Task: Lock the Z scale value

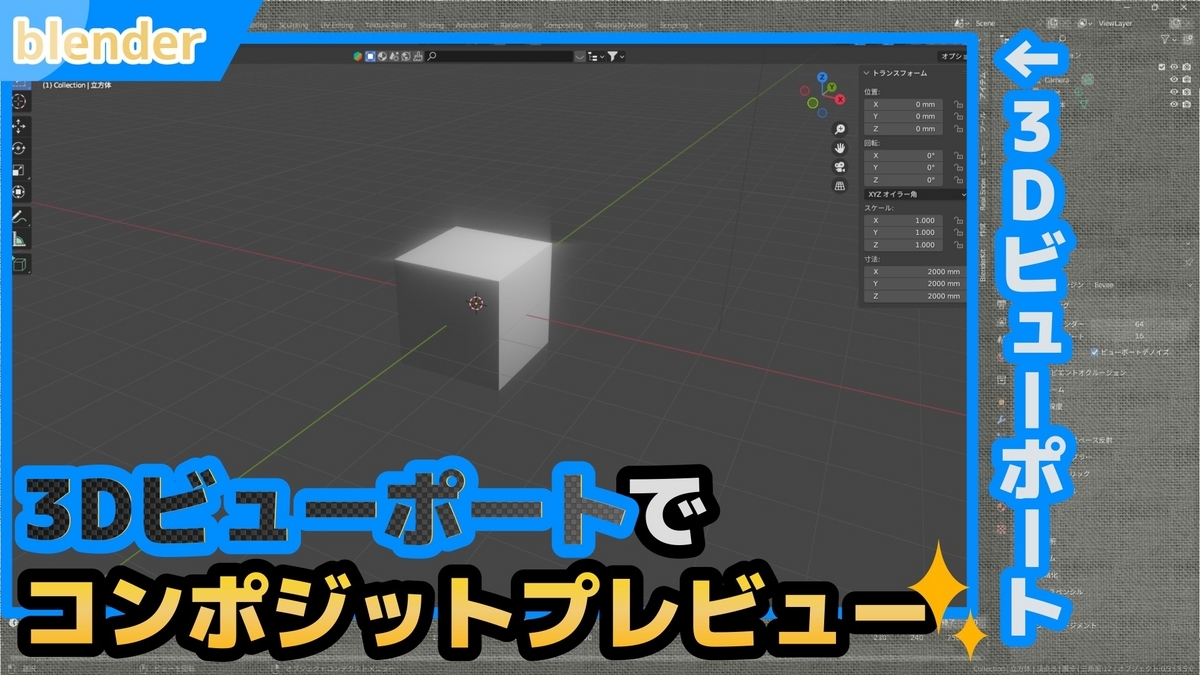Action: (958, 245)
